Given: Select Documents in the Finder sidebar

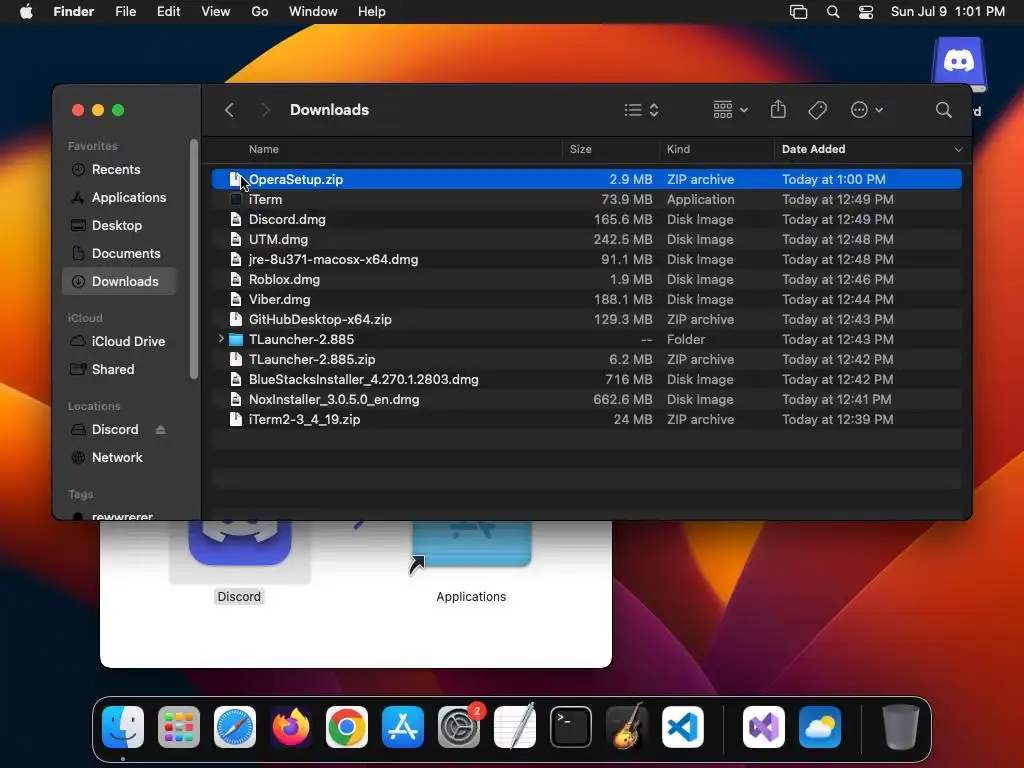Looking at the screenshot, I should pos(120,253).
